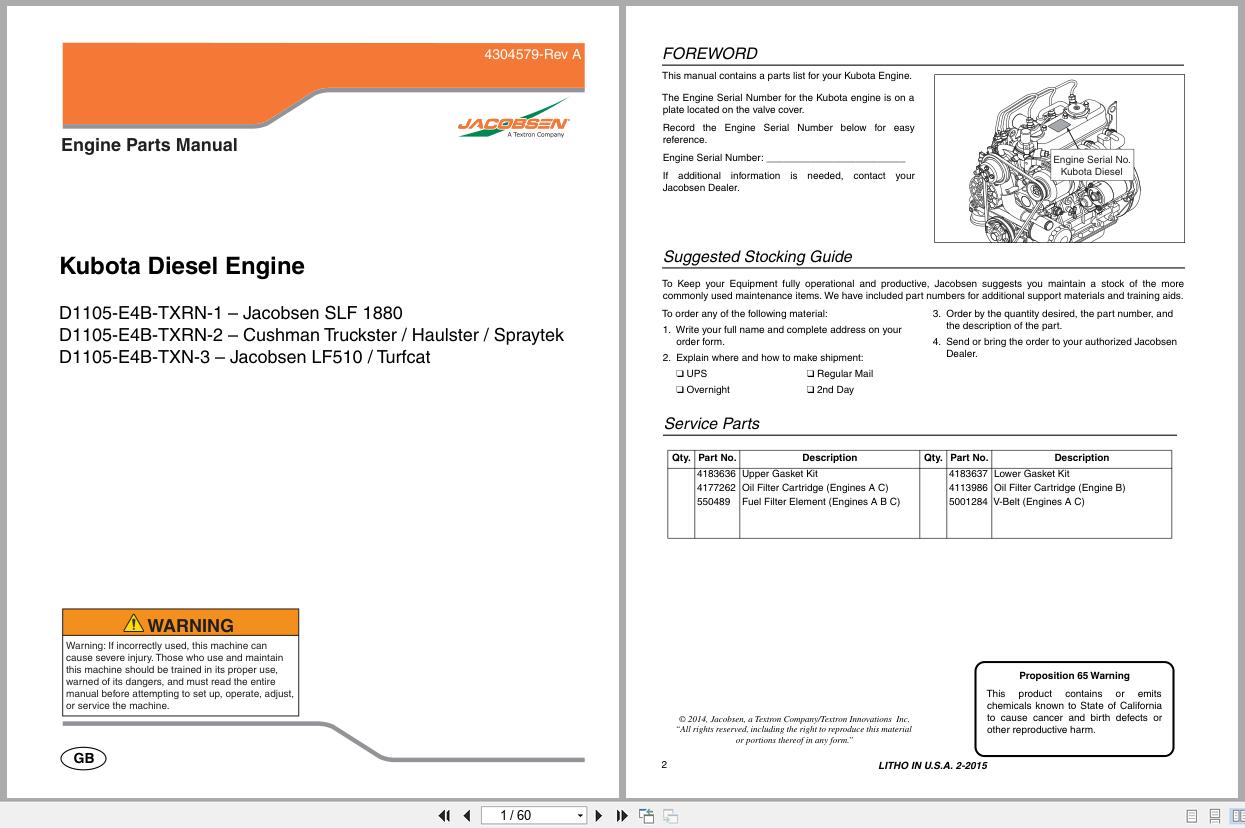Click the 4304579-Rev A document number
1245x828 pixels.
click(533, 55)
